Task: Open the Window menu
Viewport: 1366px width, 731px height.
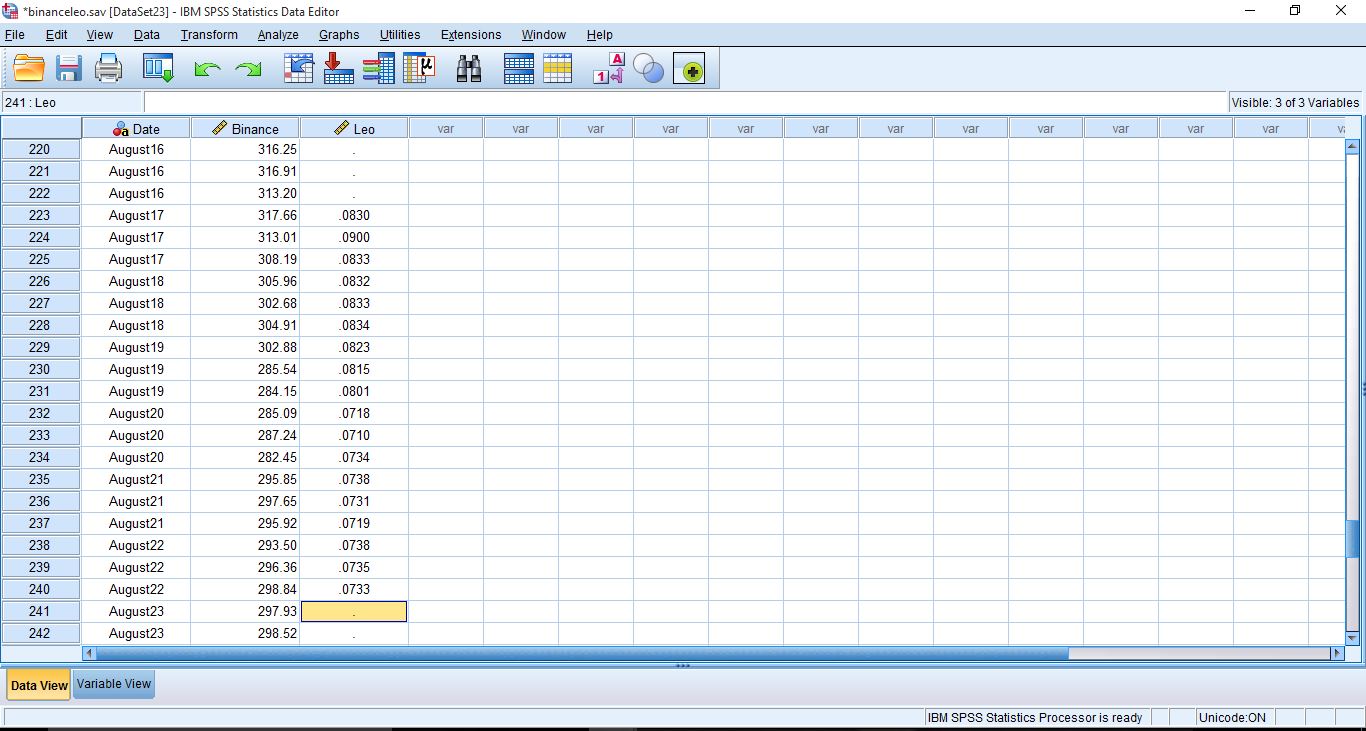Action: click(x=544, y=34)
